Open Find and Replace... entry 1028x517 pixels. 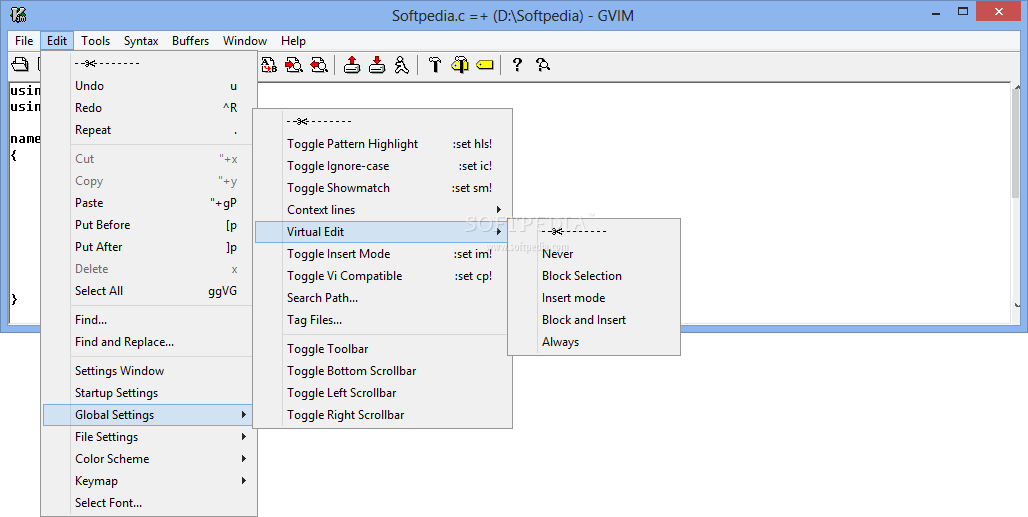pos(149,342)
